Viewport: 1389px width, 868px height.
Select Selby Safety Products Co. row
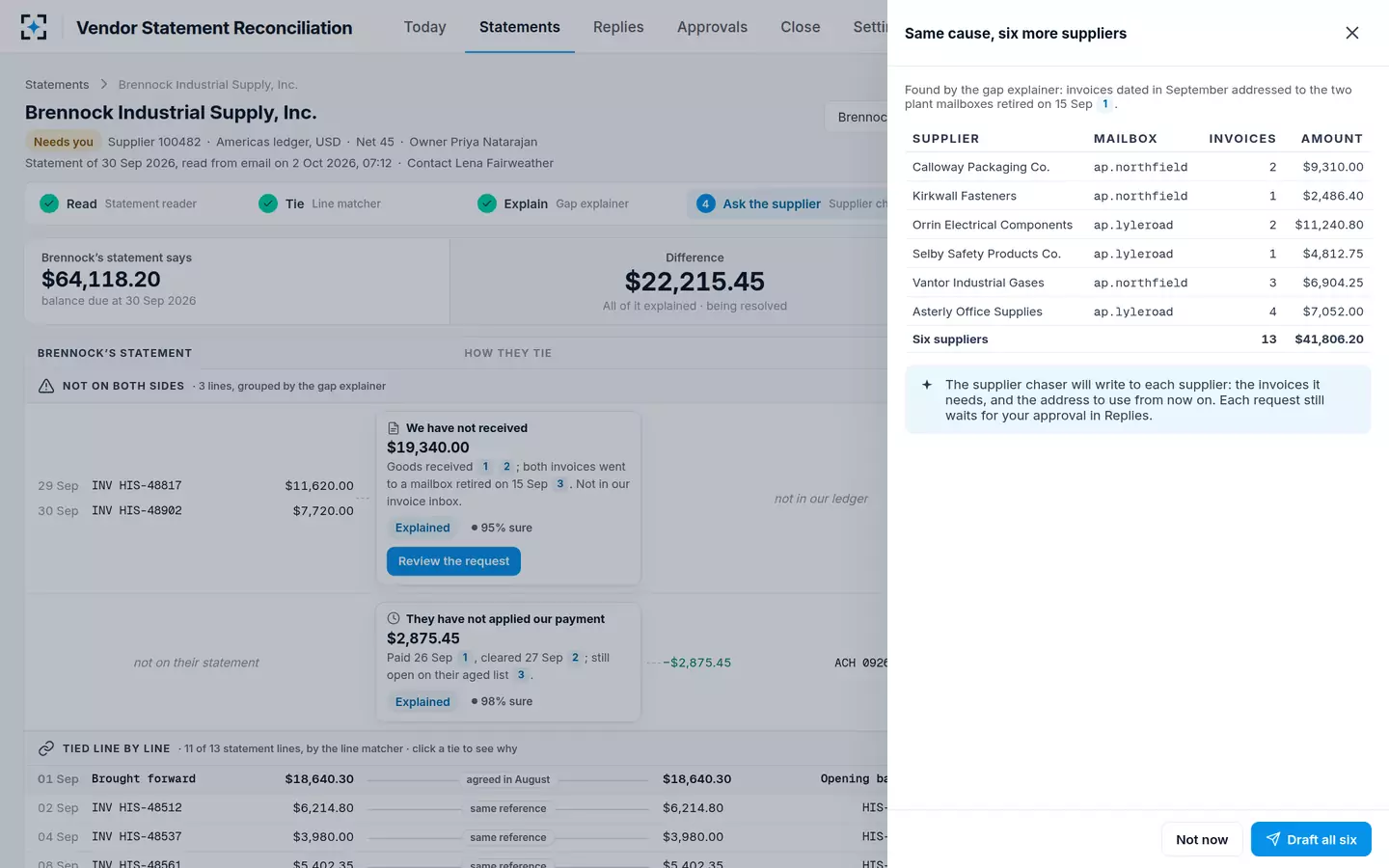pyautogui.click(x=1138, y=254)
